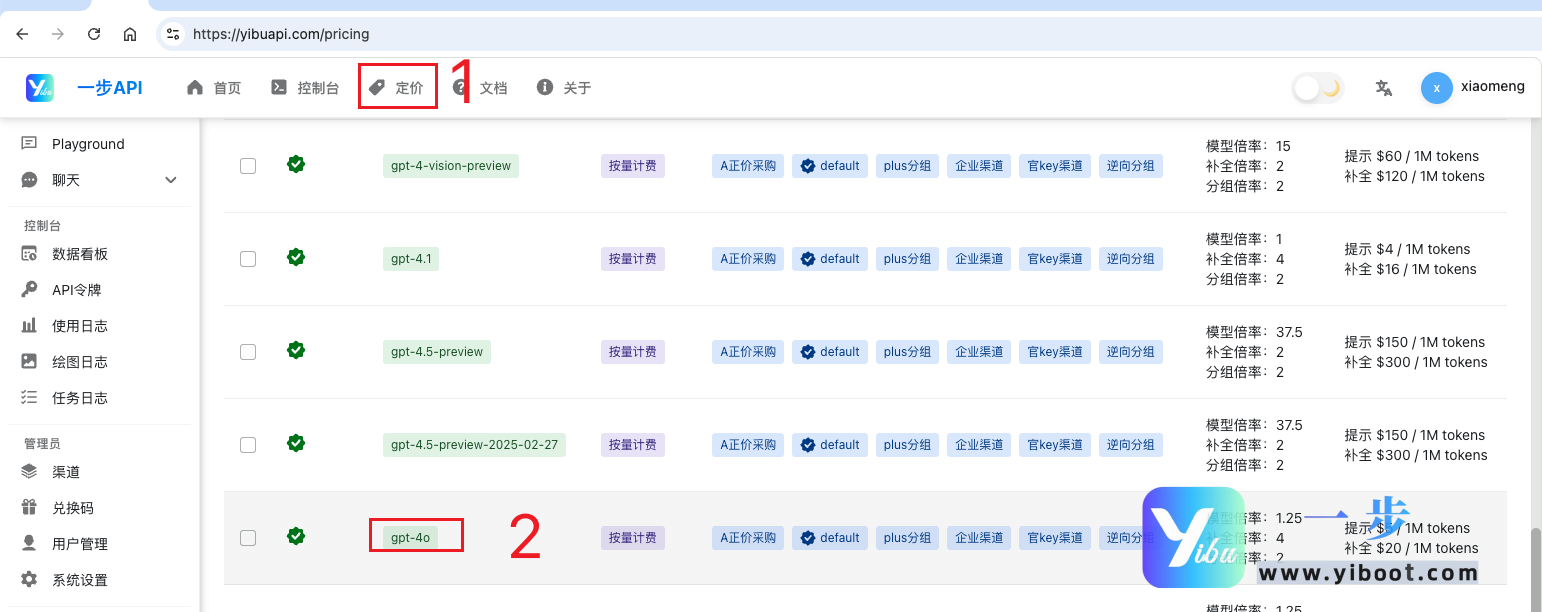Collapse the 聊天 sidebar entry
Screen dimensions: 1542x612
170,179
